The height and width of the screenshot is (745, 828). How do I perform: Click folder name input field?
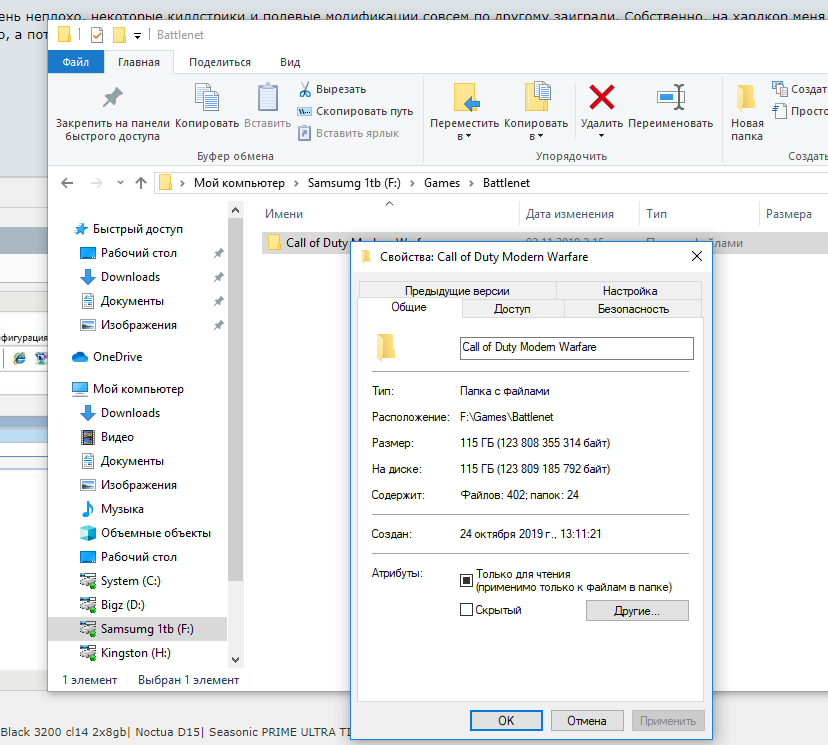(576, 348)
